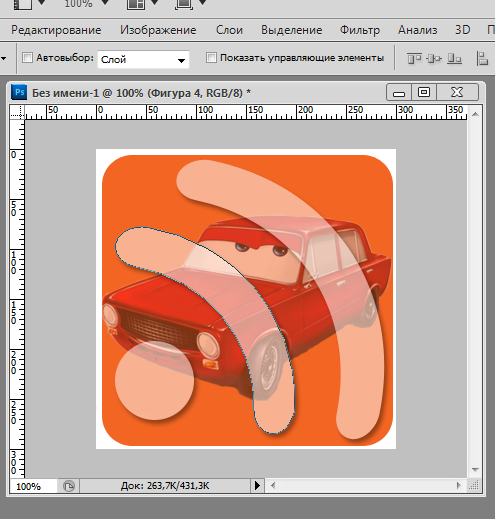Click Align Vertical Centers icon
This screenshot has height=519, width=495.
coord(434,59)
